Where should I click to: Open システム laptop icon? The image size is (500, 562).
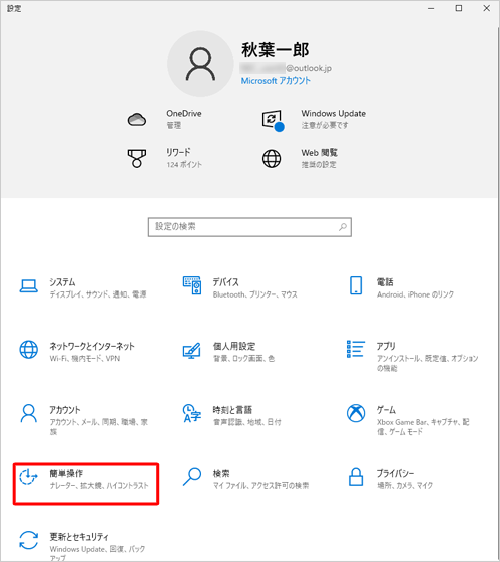29,286
